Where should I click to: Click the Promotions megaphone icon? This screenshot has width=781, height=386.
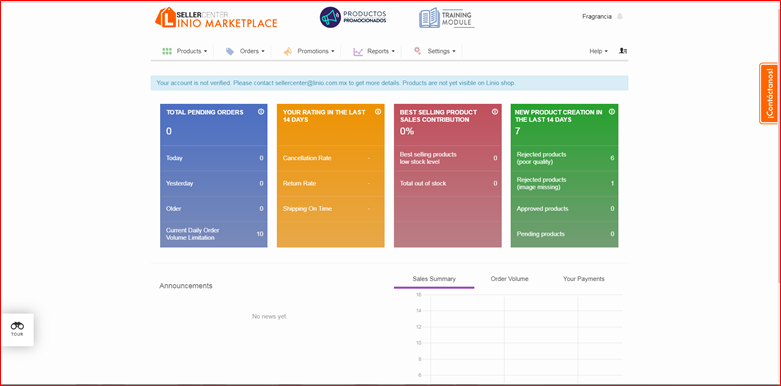click(x=287, y=51)
